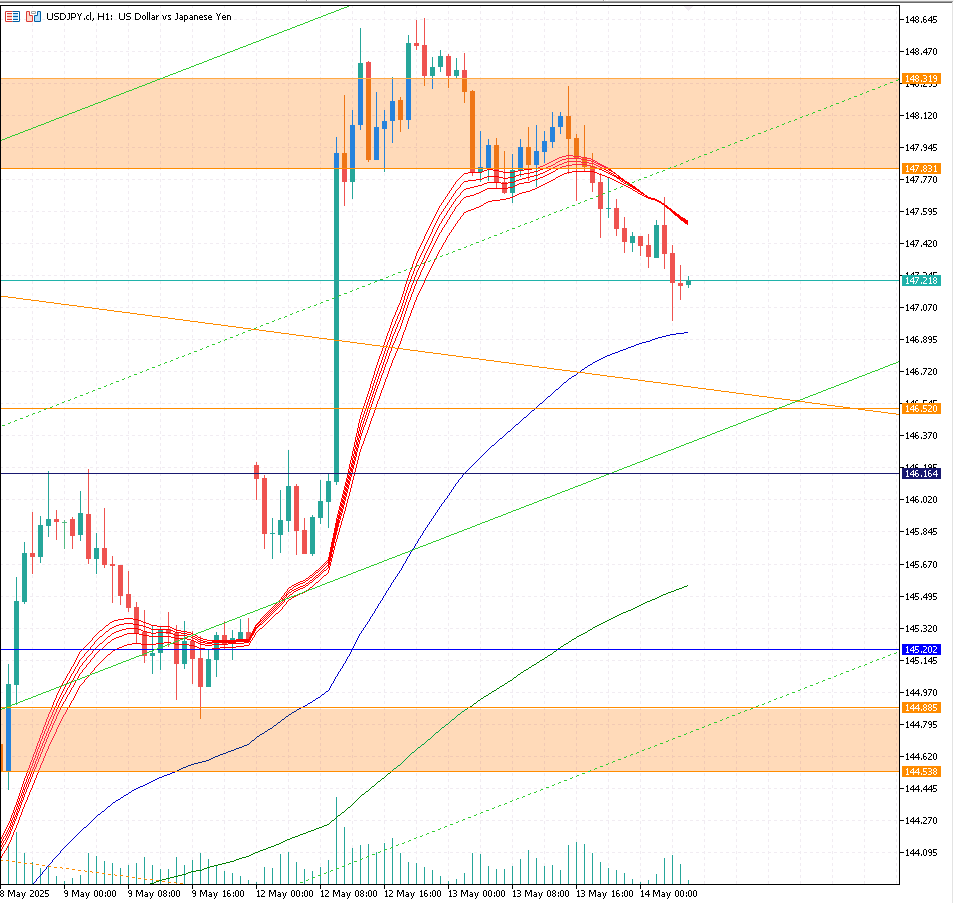Image resolution: width=954 pixels, height=903 pixels.
Task: Click the orange 147.831 price label
Action: [921, 169]
